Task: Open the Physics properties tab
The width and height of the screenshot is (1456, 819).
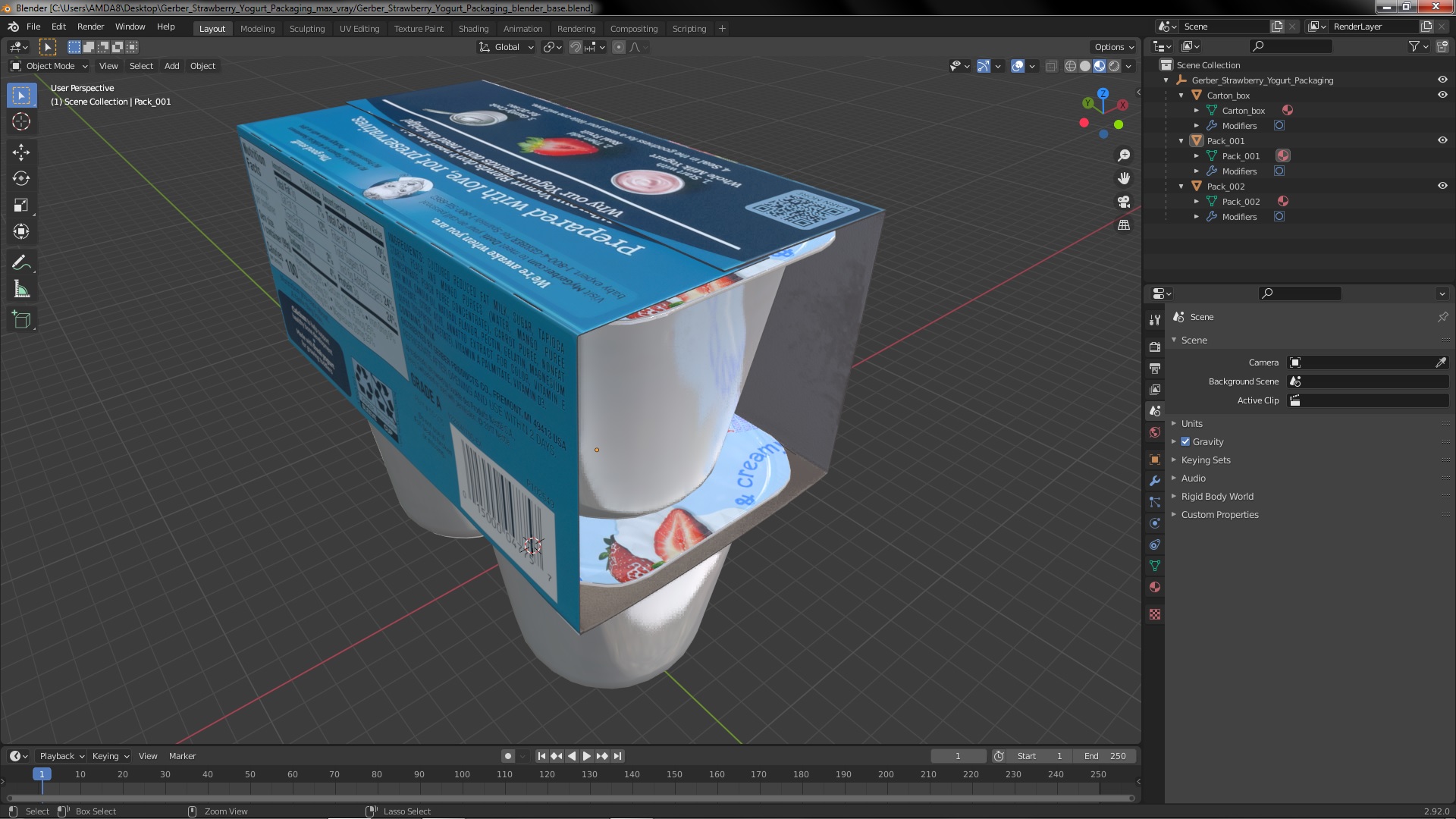Action: point(1155,523)
